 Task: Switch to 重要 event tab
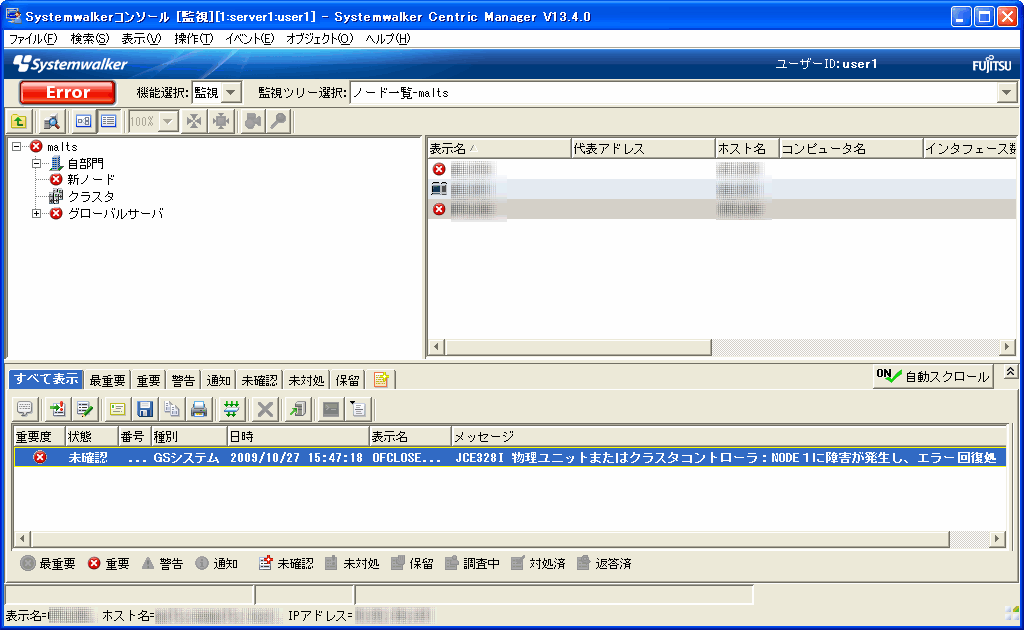(148, 380)
